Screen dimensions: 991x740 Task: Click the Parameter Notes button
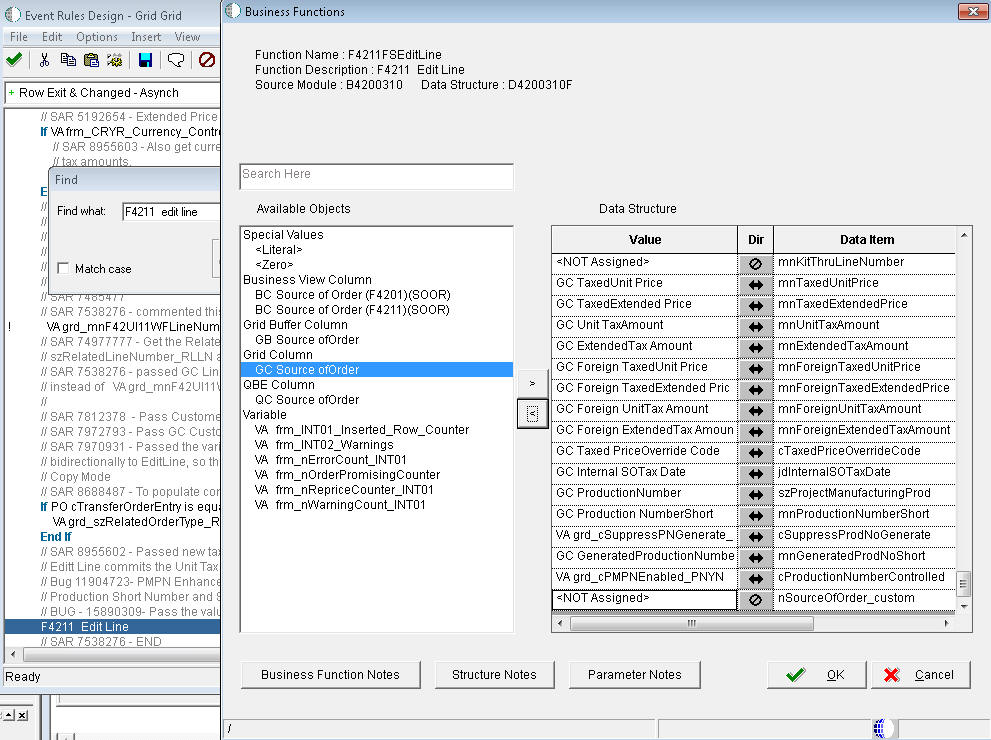pyautogui.click(x=635, y=675)
